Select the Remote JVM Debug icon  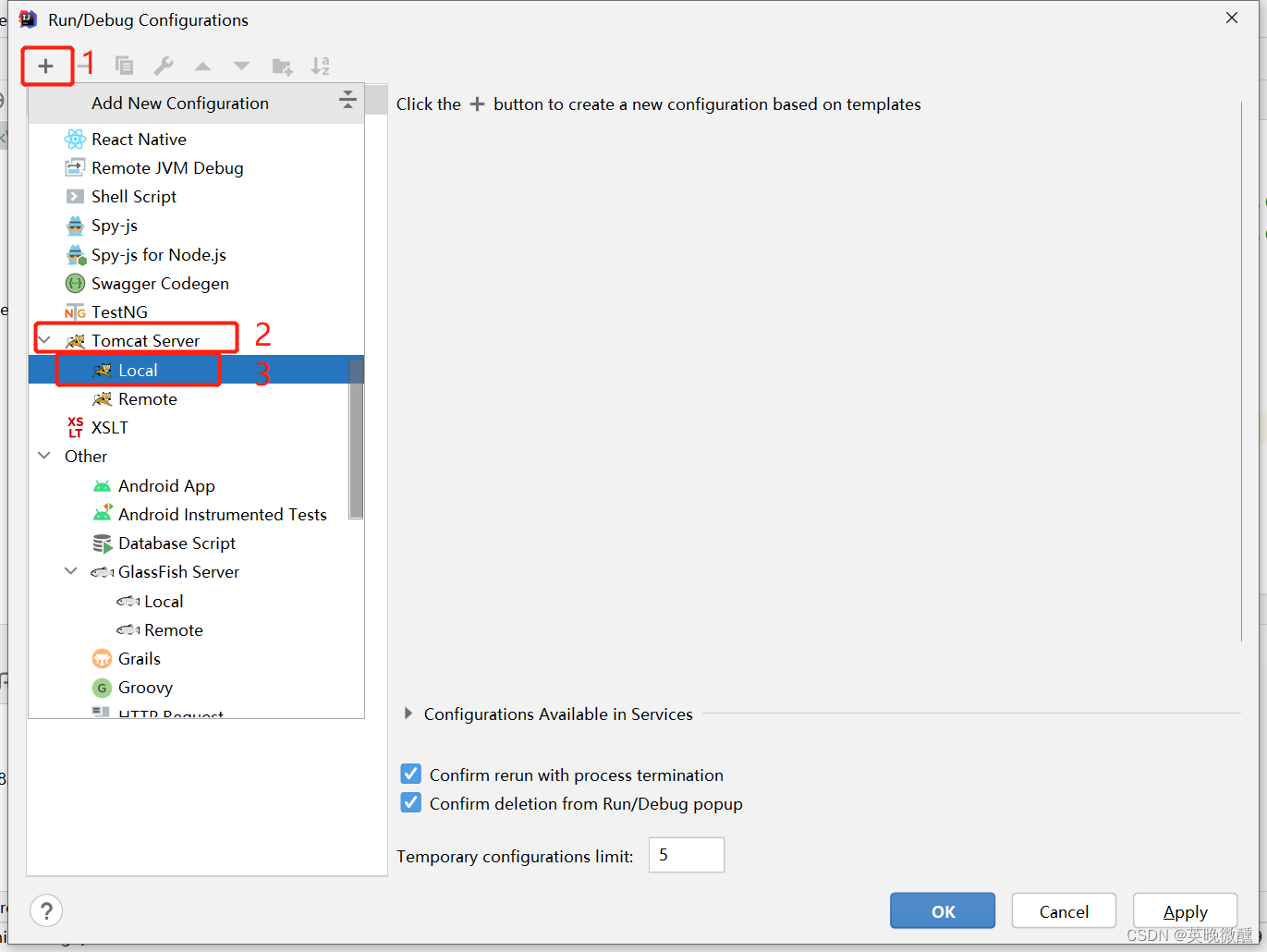pos(75,168)
